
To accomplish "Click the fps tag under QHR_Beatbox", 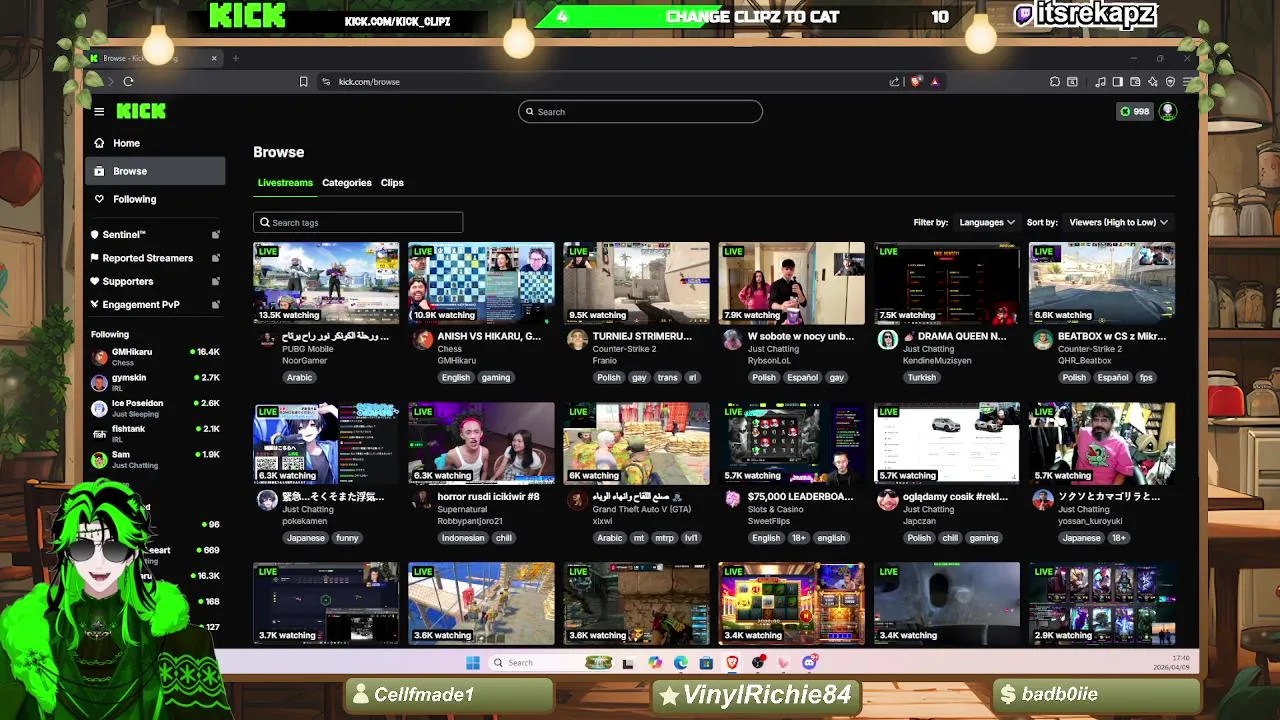I will click(1146, 378).
